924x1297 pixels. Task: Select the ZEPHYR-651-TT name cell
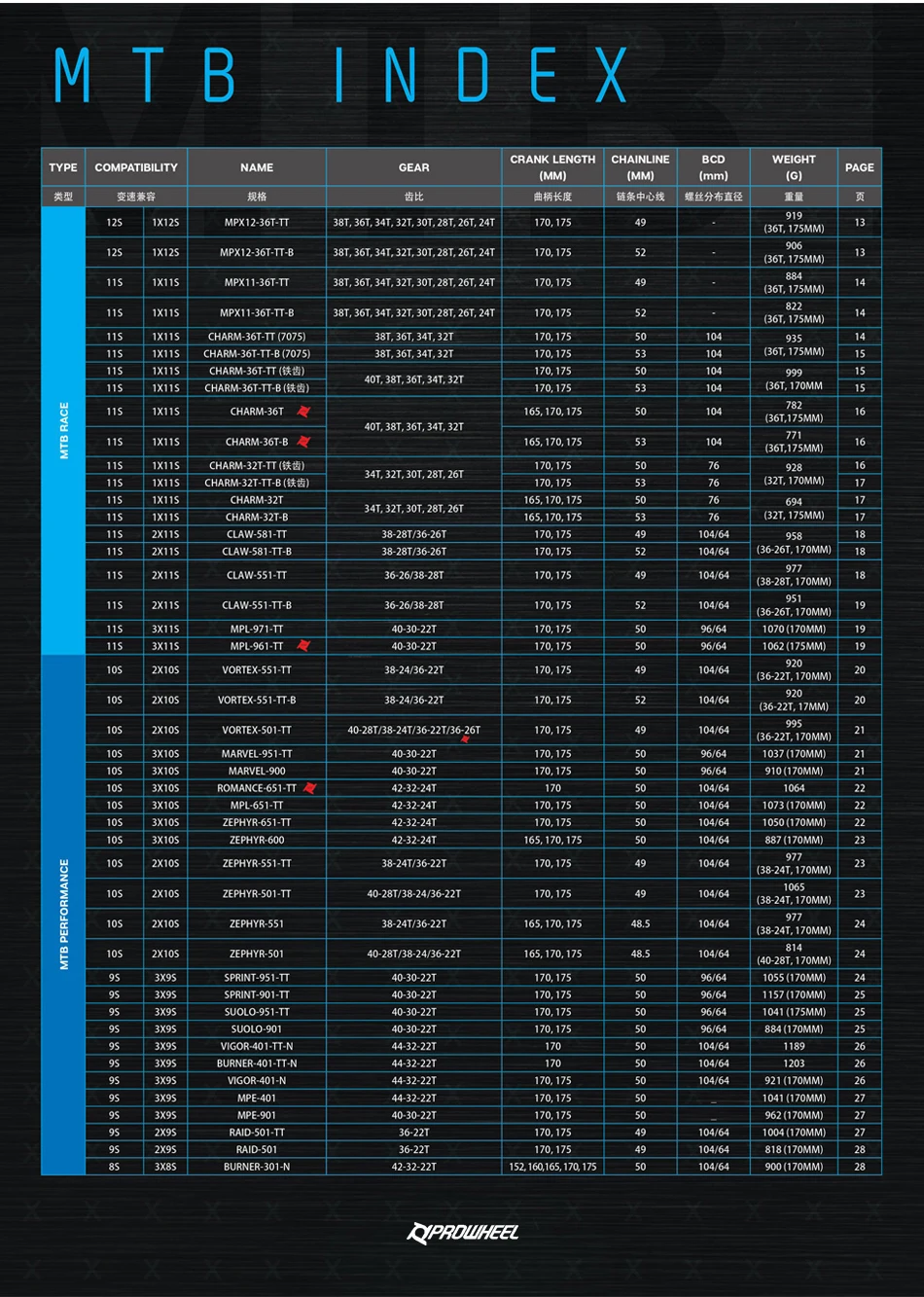pos(257,822)
